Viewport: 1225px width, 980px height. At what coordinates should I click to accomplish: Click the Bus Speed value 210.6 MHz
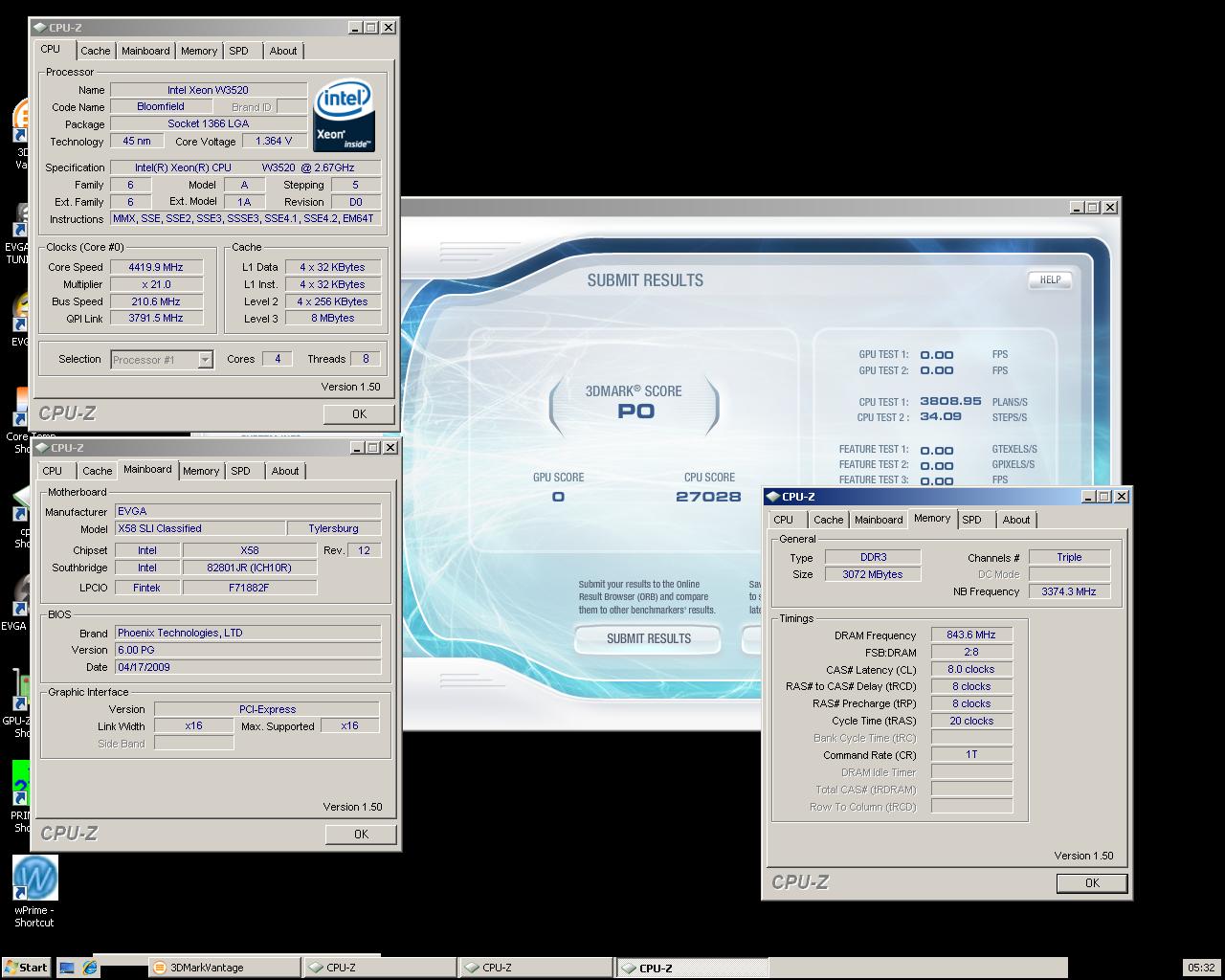(157, 301)
